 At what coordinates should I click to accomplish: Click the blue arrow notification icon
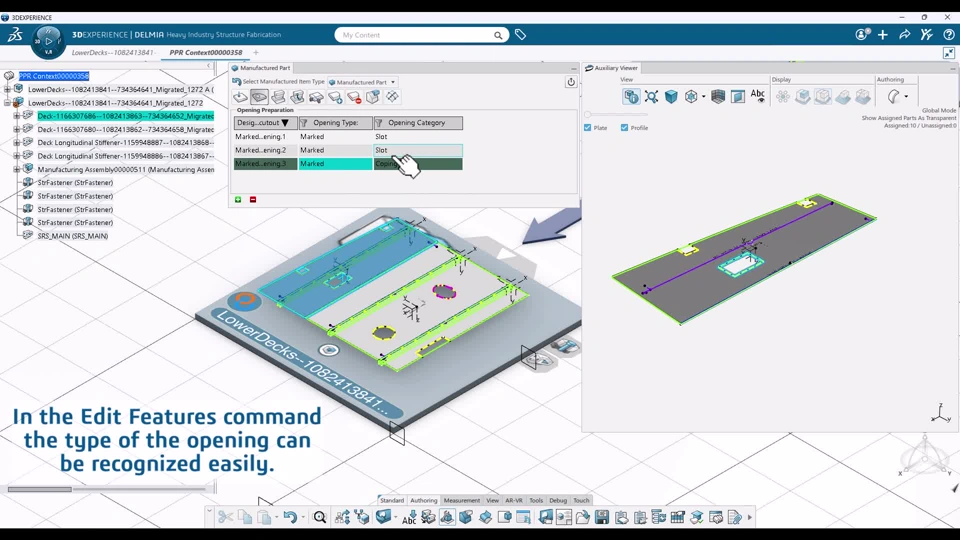click(551, 227)
